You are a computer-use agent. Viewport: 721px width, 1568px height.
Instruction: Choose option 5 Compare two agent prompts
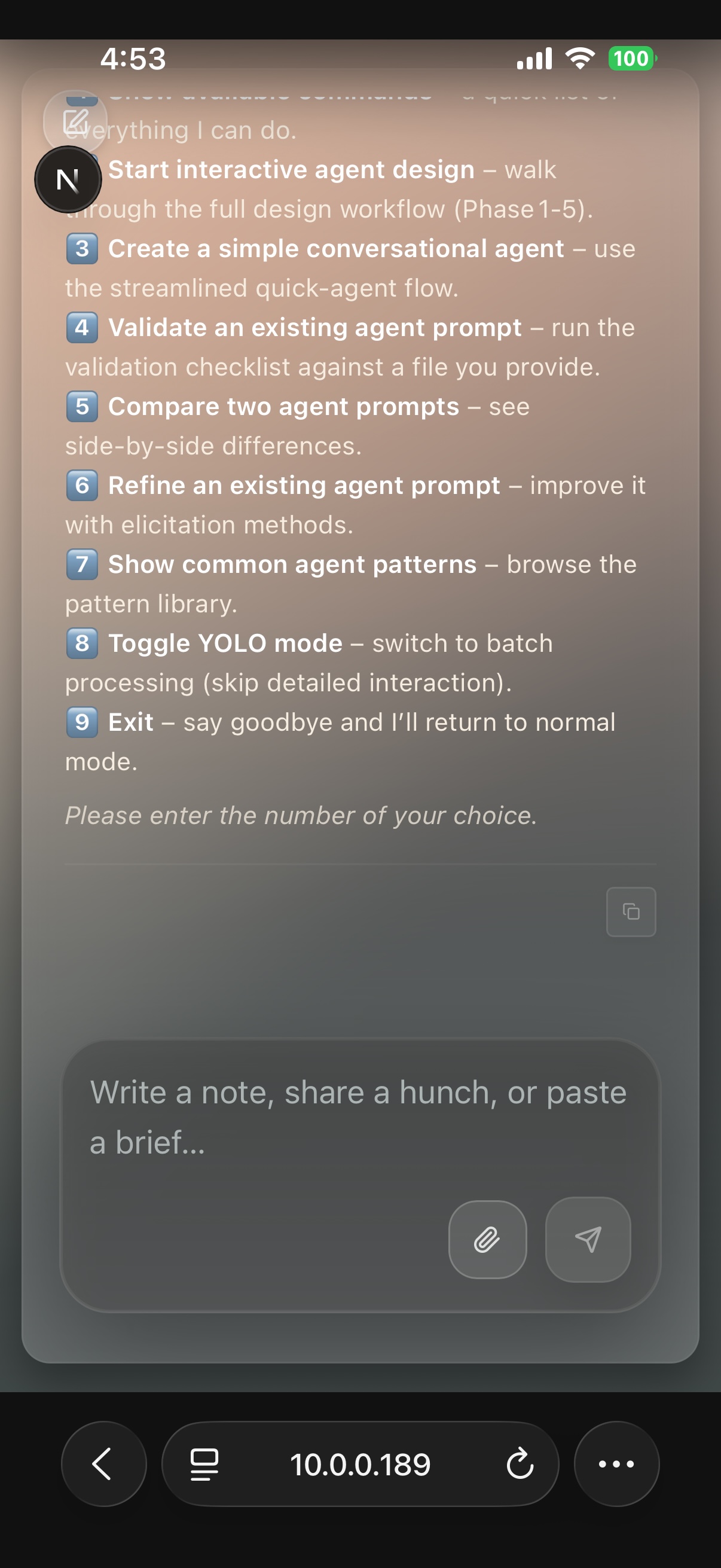(283, 407)
